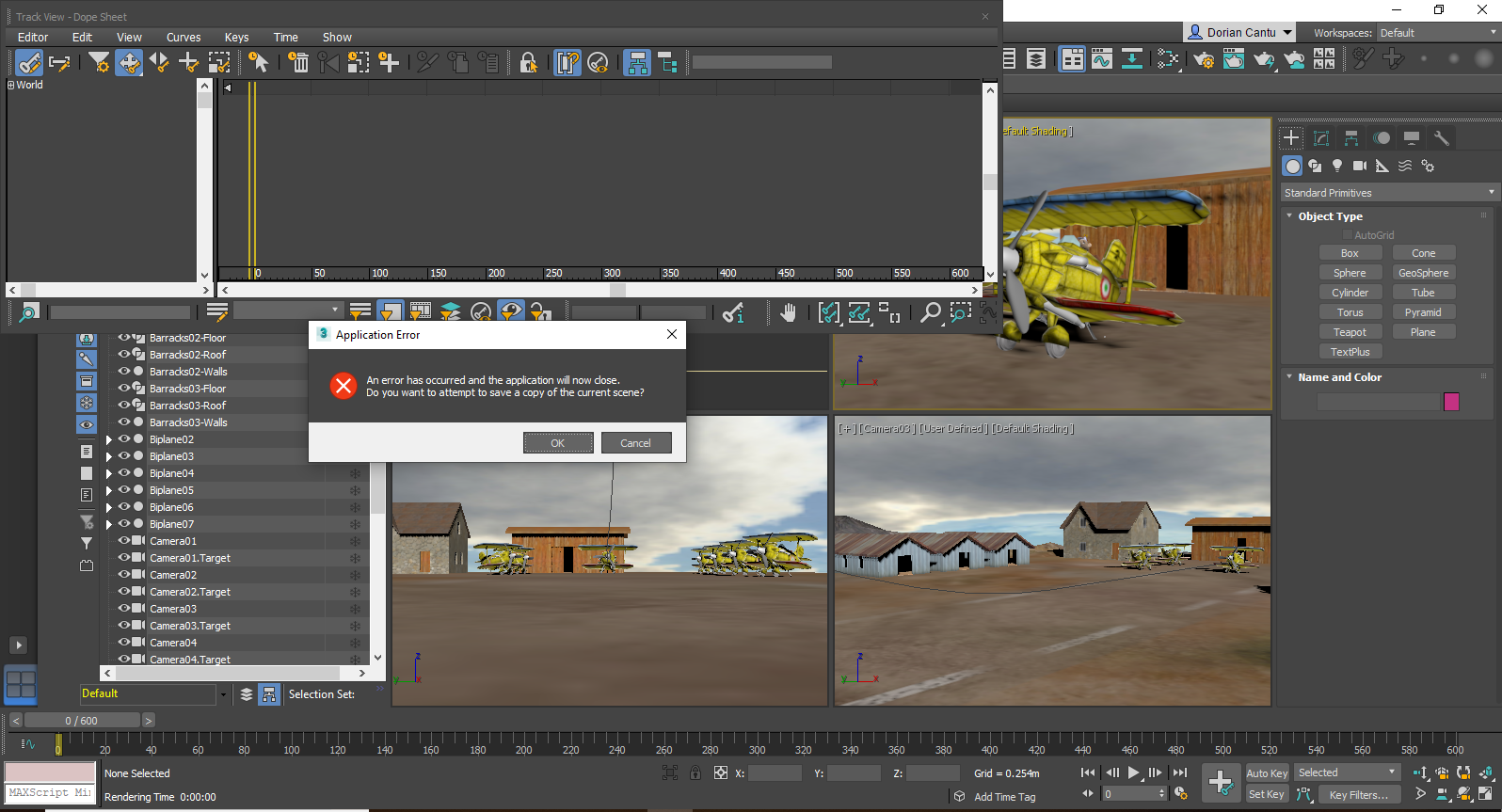Click the 0 / 600 time slider
Screen dimensions: 1502x812
click(82, 721)
